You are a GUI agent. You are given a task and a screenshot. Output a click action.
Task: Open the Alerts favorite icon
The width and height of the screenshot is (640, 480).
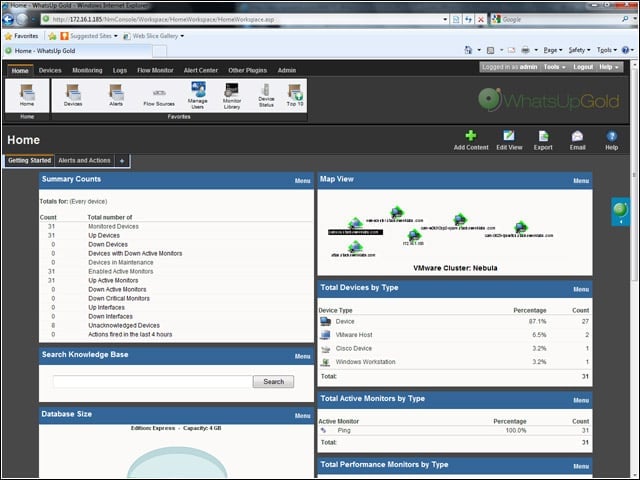(x=116, y=95)
